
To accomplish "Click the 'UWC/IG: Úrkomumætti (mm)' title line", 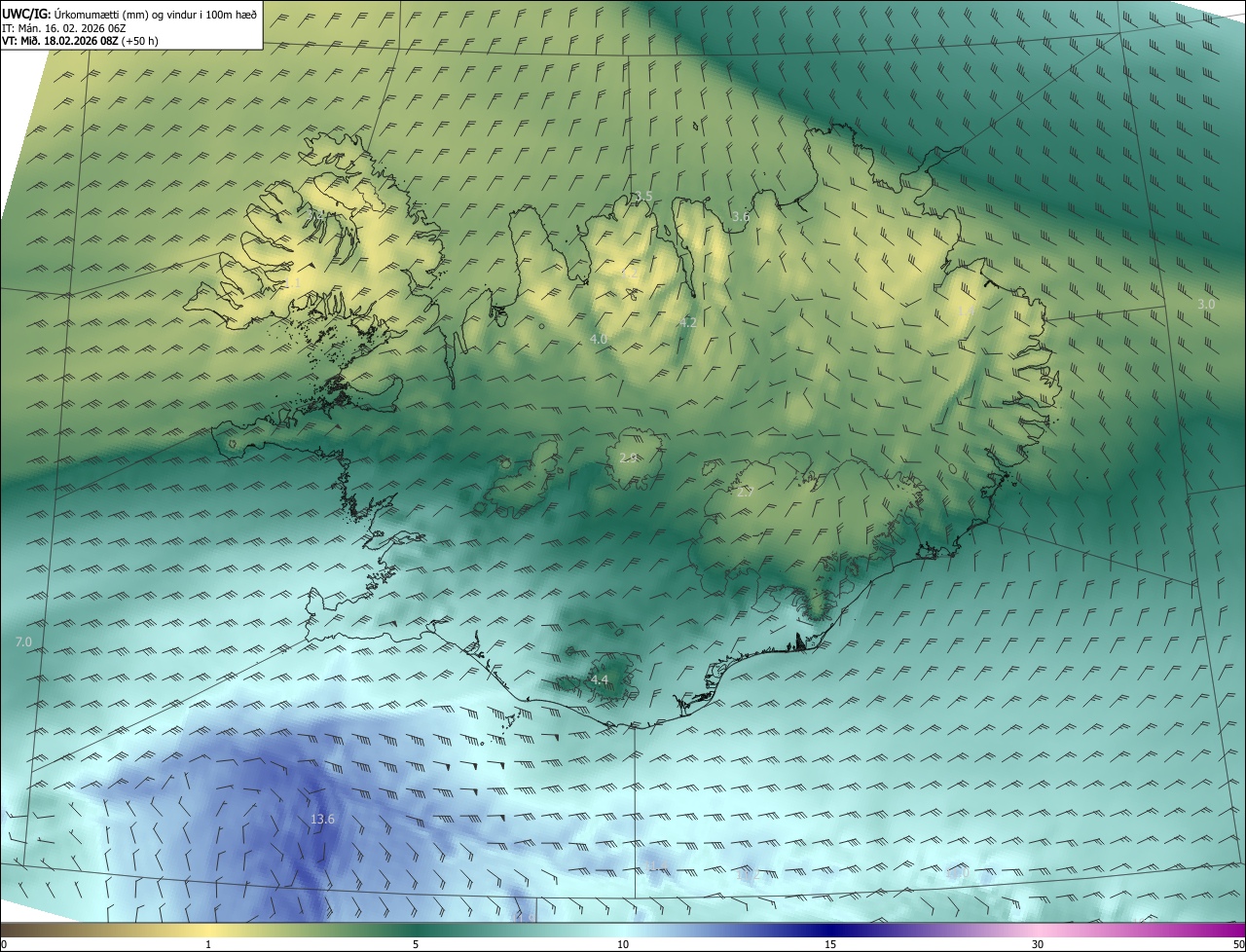I will pyautogui.click(x=129, y=14).
